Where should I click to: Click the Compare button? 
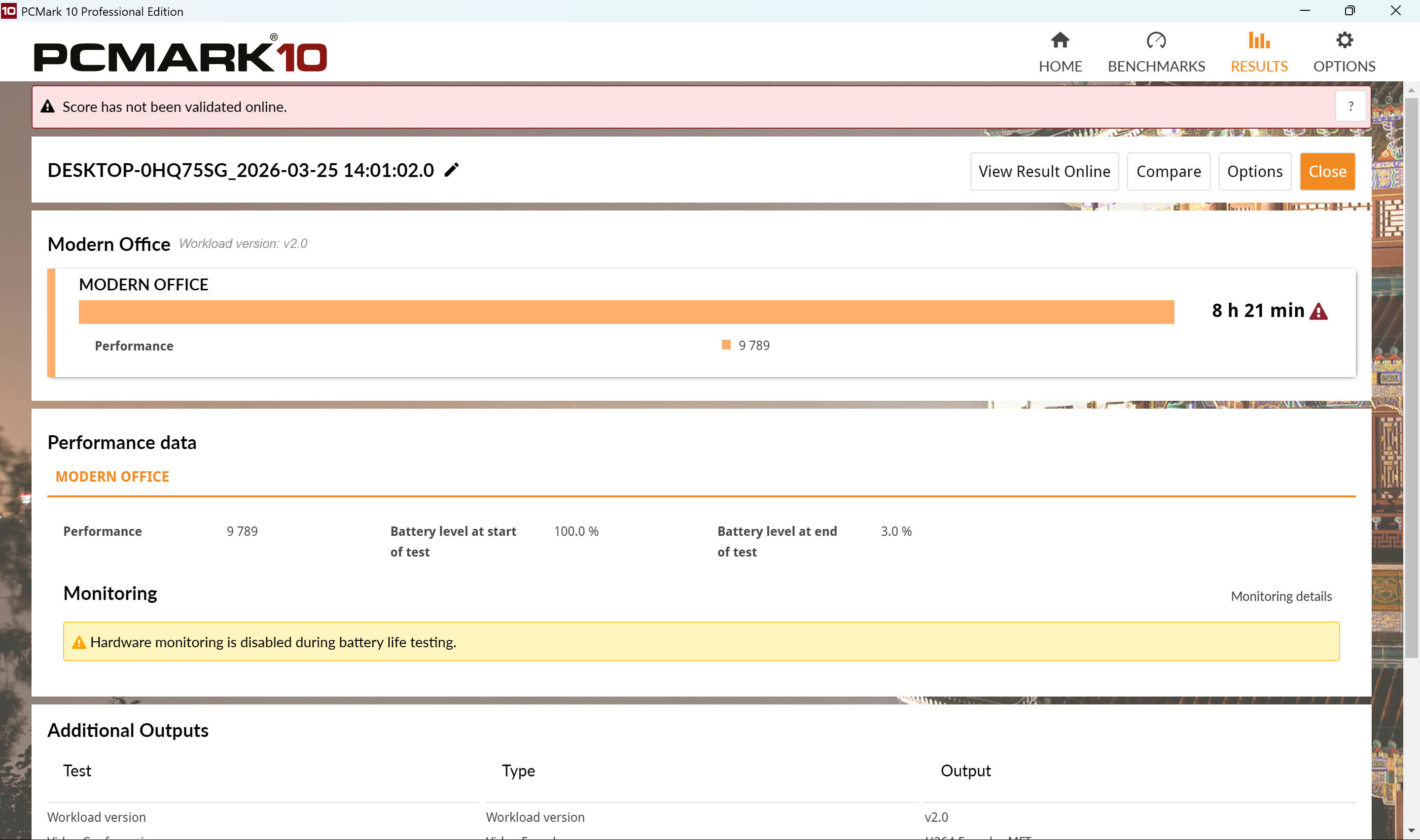(x=1168, y=172)
